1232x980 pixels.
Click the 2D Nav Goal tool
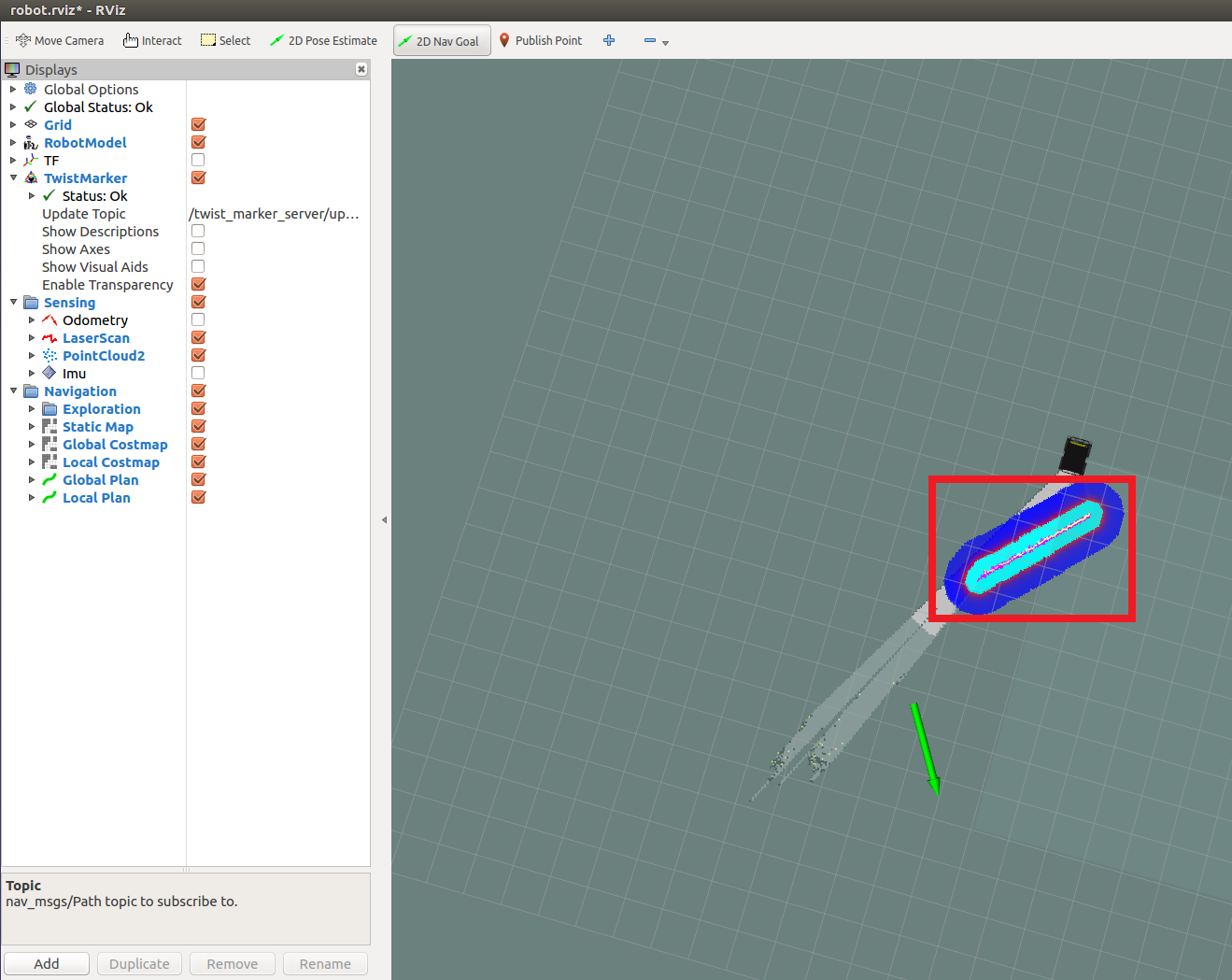[x=442, y=40]
